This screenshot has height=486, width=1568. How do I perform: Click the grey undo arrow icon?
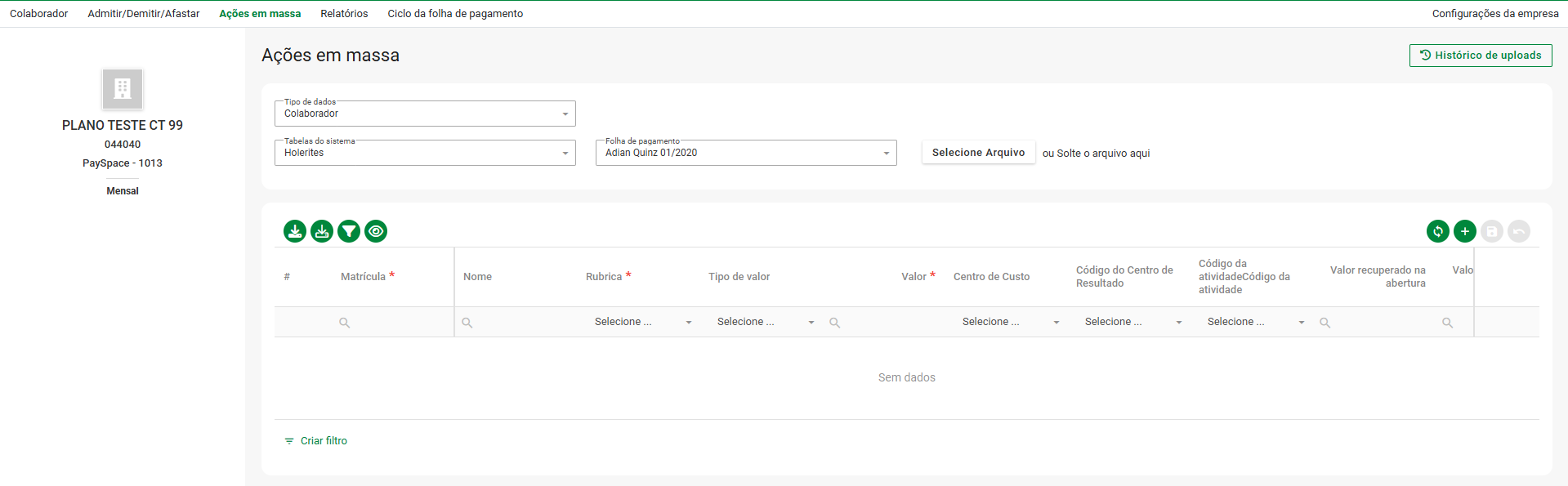(x=1518, y=231)
